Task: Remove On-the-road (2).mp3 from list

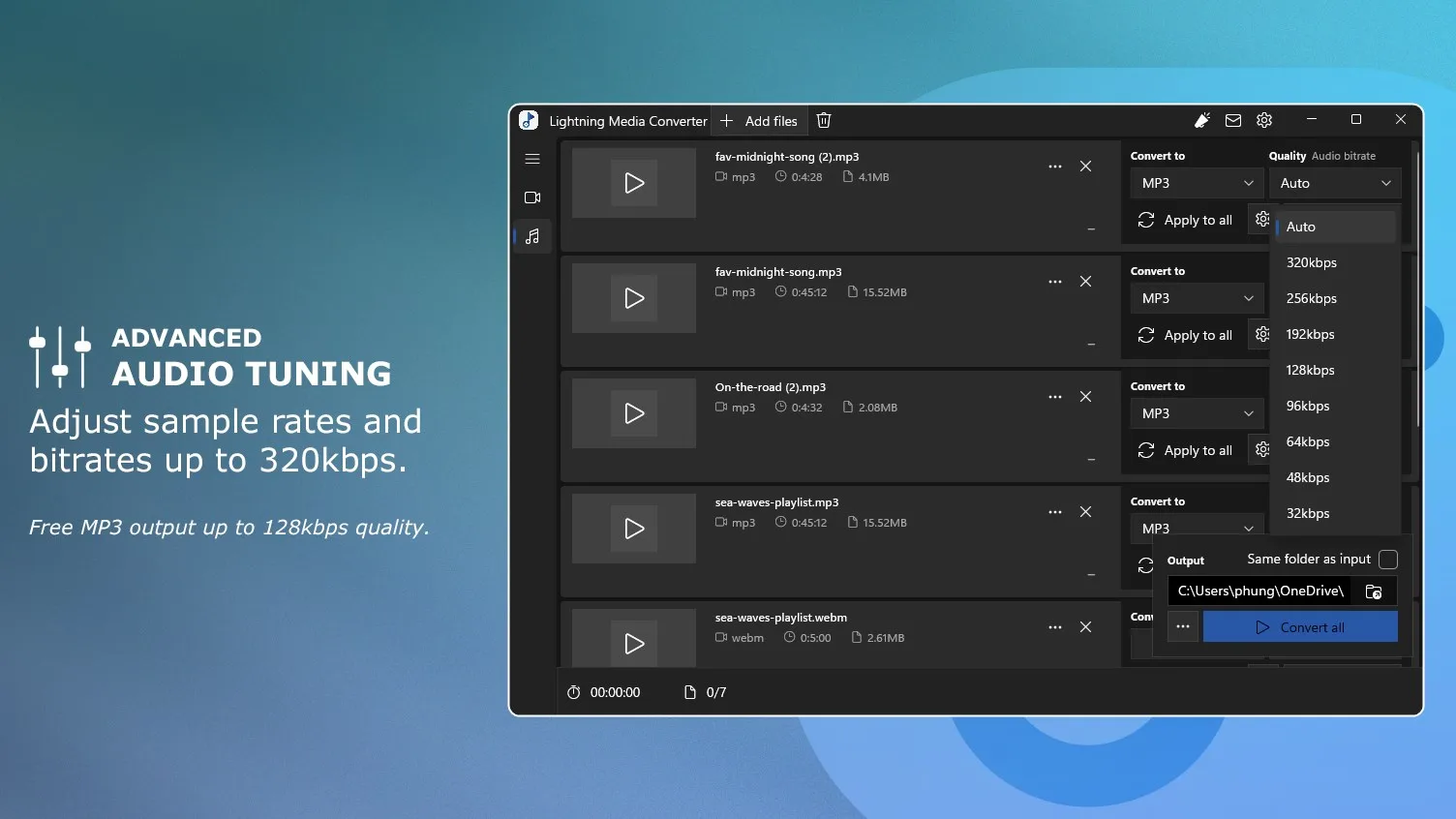Action: tap(1086, 397)
